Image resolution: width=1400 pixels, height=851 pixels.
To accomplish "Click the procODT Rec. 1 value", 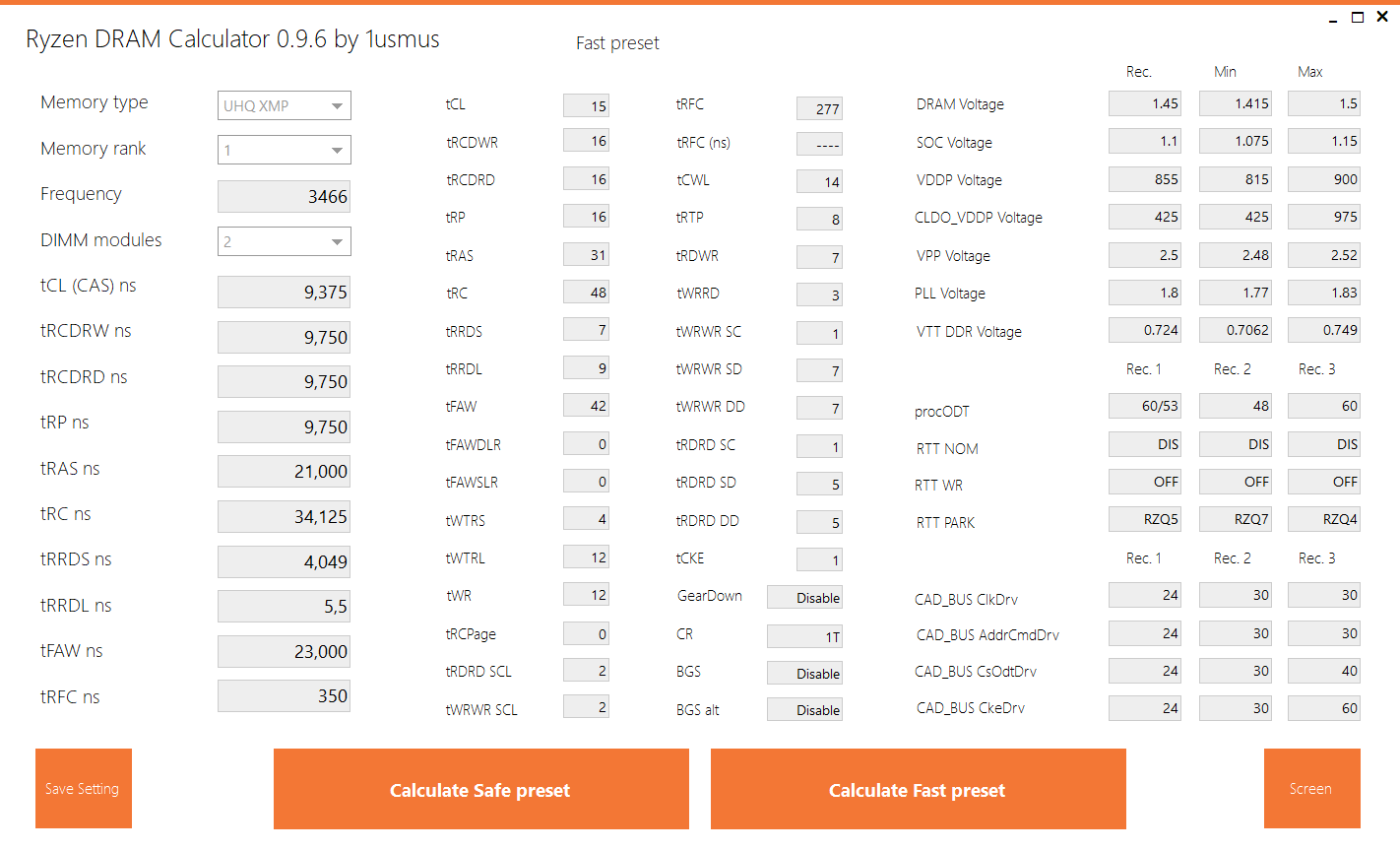I will [1145, 406].
